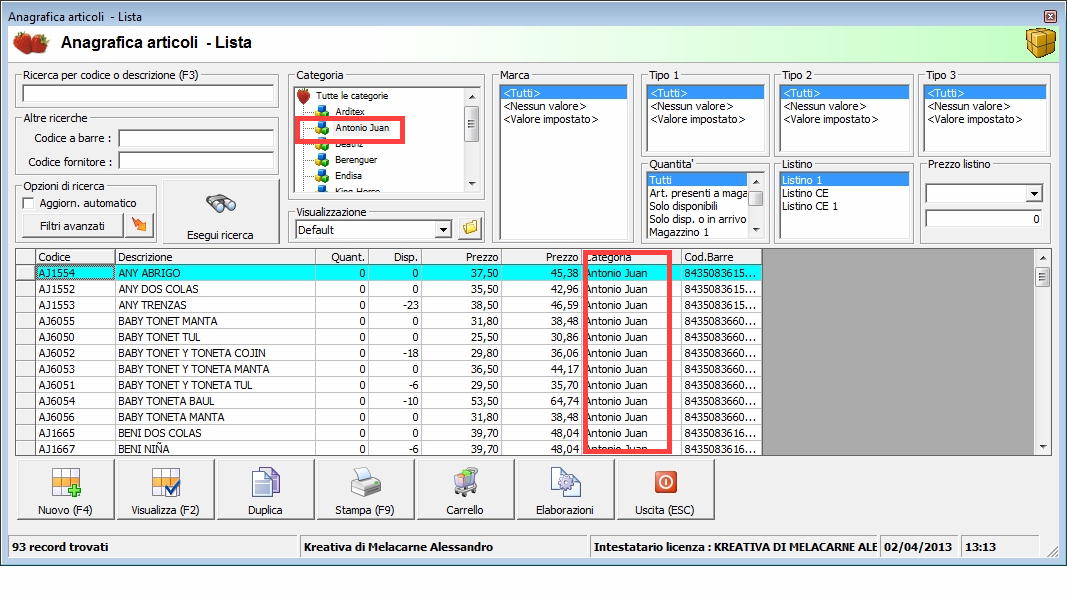Select Art. presenti a magazzino quantity option
Image resolution: width=1067 pixels, height=600 pixels.
click(x=697, y=193)
